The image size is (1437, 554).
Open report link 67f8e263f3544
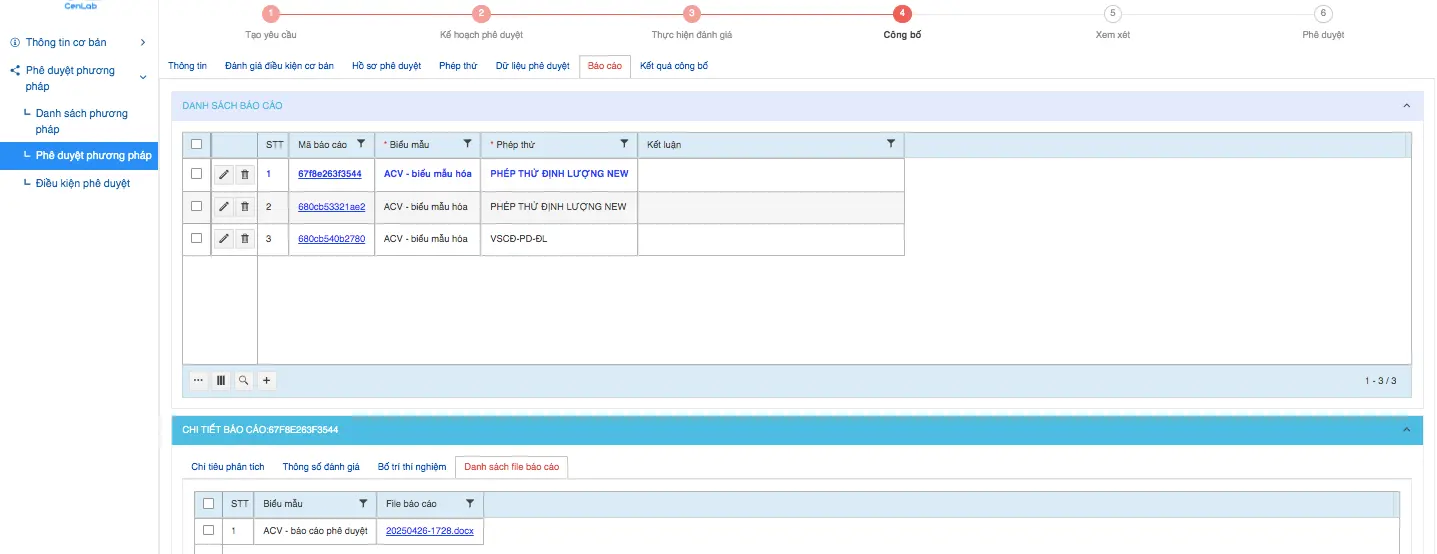[330, 174]
